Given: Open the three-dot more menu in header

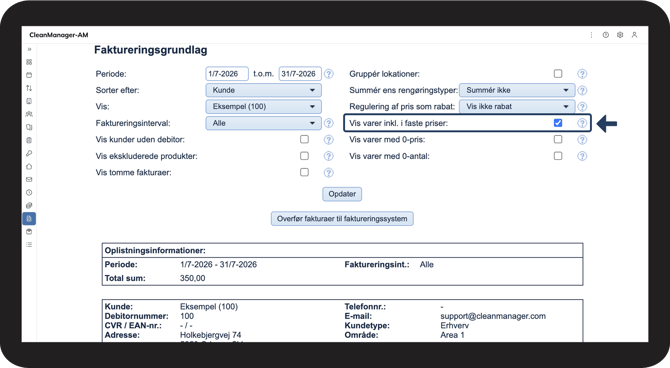Looking at the screenshot, I should [591, 35].
